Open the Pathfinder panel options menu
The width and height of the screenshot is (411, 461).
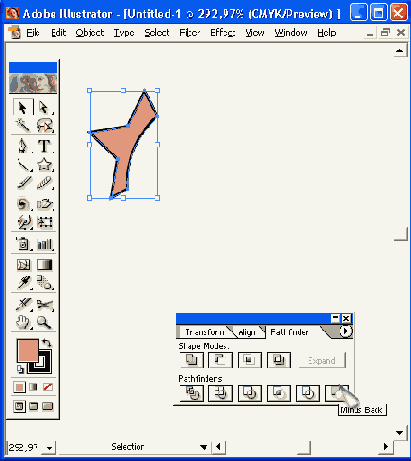tap(346, 331)
